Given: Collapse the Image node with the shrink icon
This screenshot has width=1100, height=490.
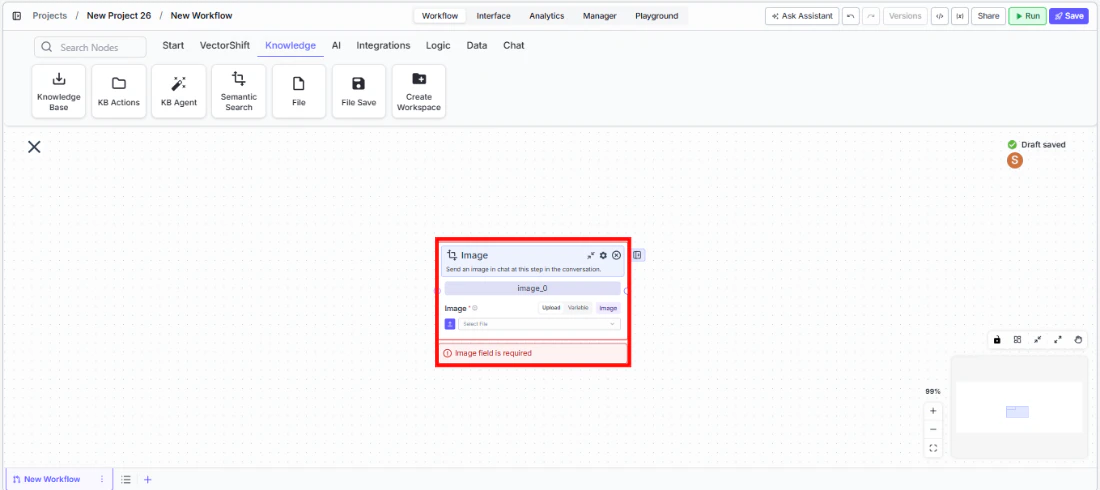Looking at the screenshot, I should [591, 256].
